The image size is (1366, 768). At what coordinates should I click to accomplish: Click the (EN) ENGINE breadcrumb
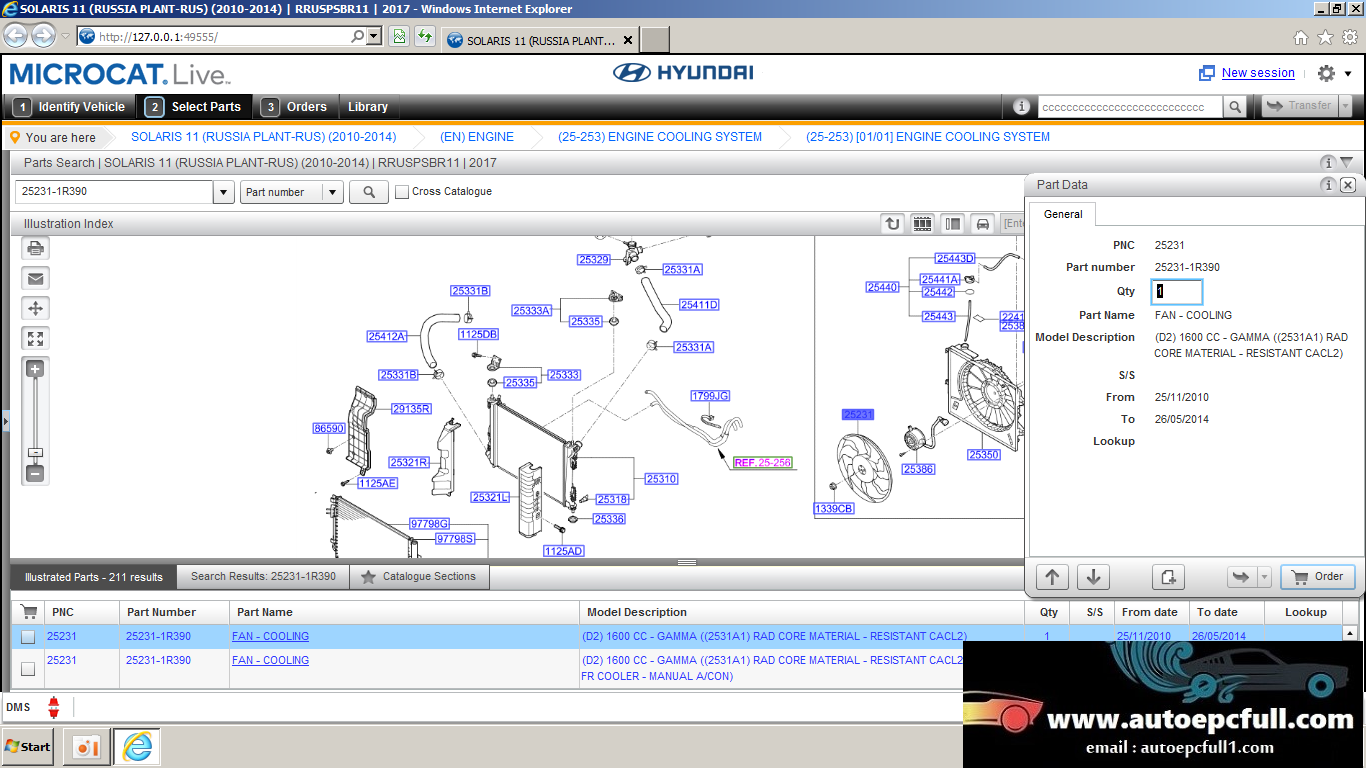coord(477,137)
